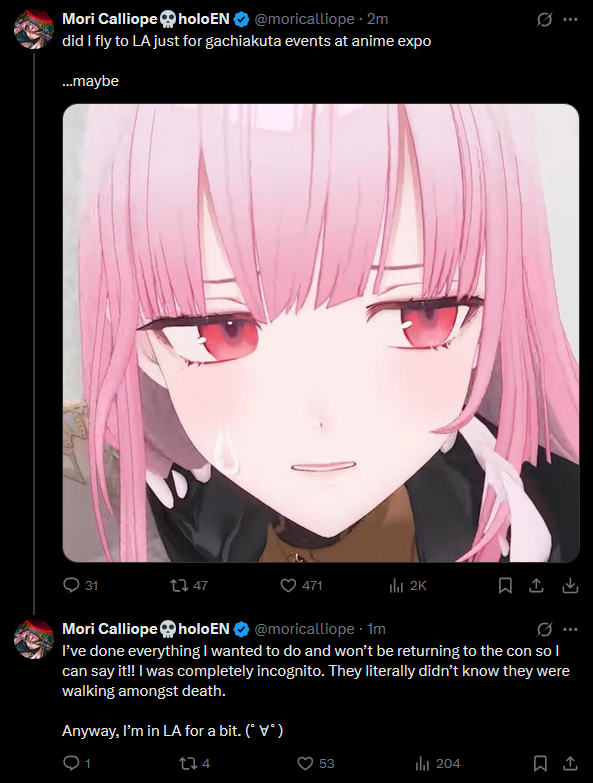The width and height of the screenshot is (593, 783).
Task: Repost the first tweet with 47 reposts
Action: click(x=180, y=585)
